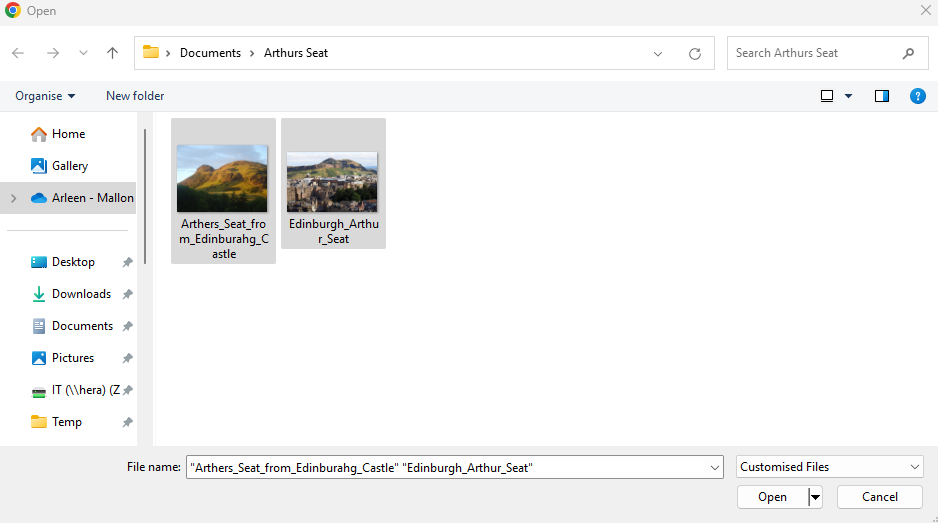Open Pictures quick access folder

(x=72, y=358)
